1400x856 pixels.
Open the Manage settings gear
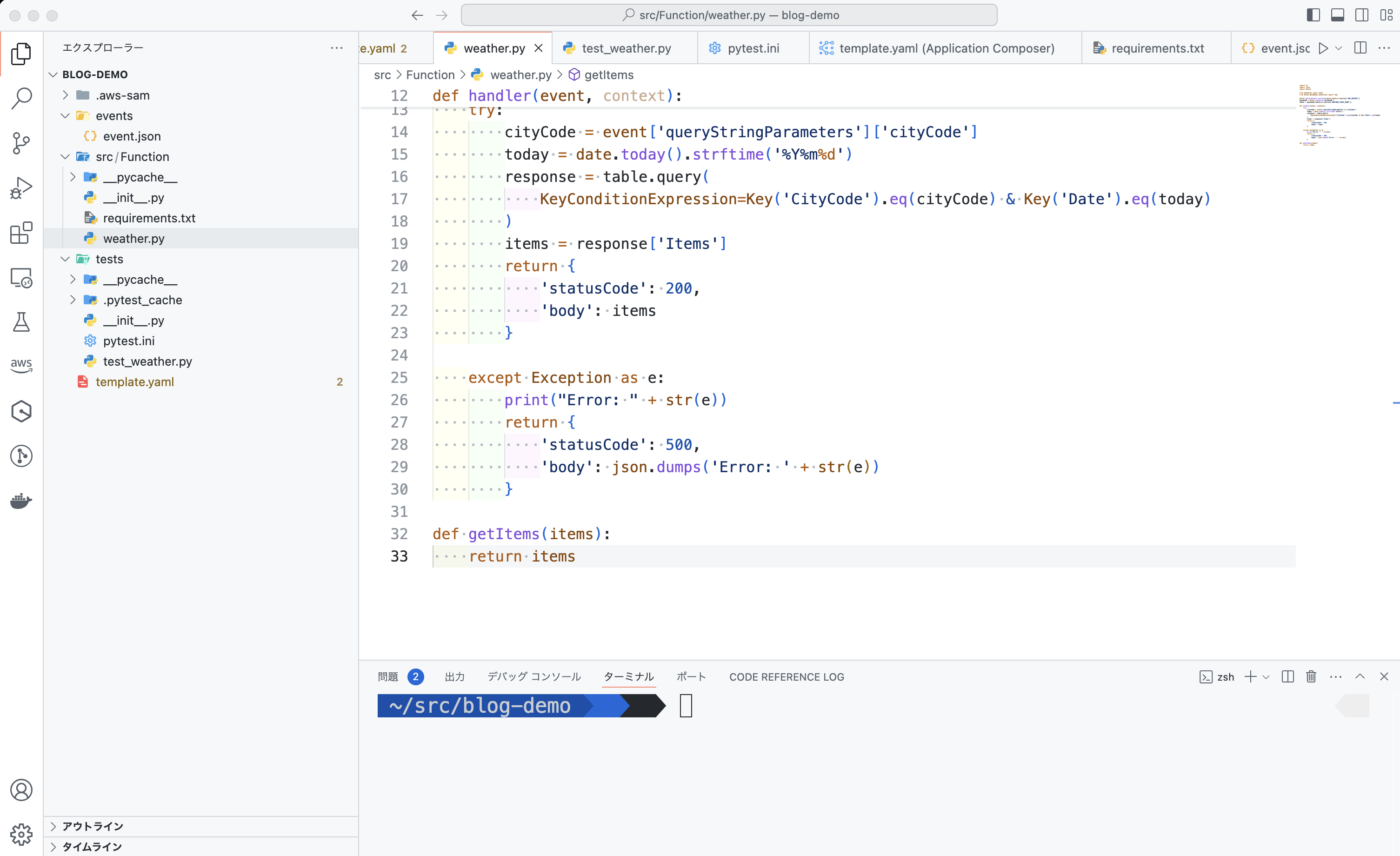(x=21, y=835)
